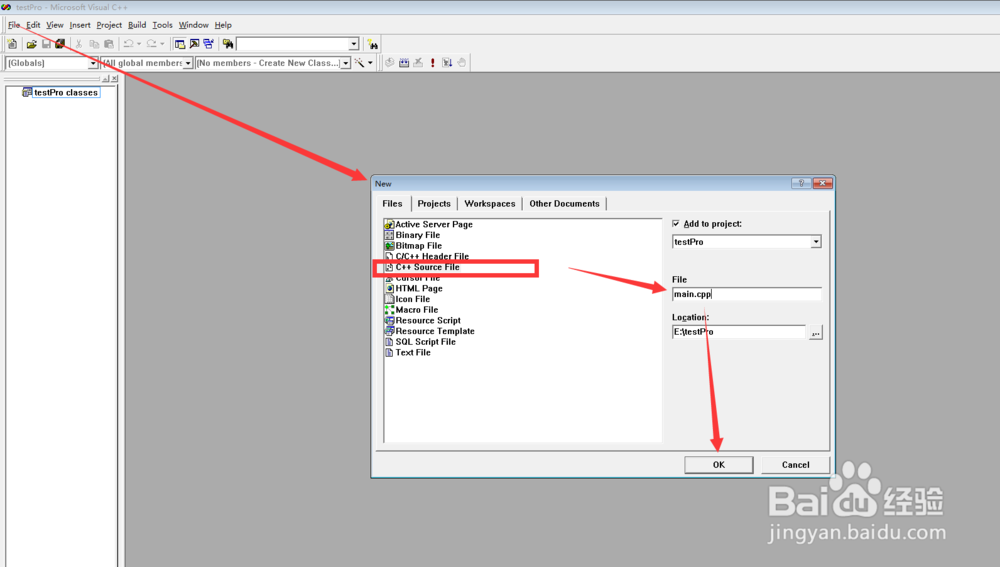
Task: Open the All global members dropdown
Action: (x=188, y=63)
